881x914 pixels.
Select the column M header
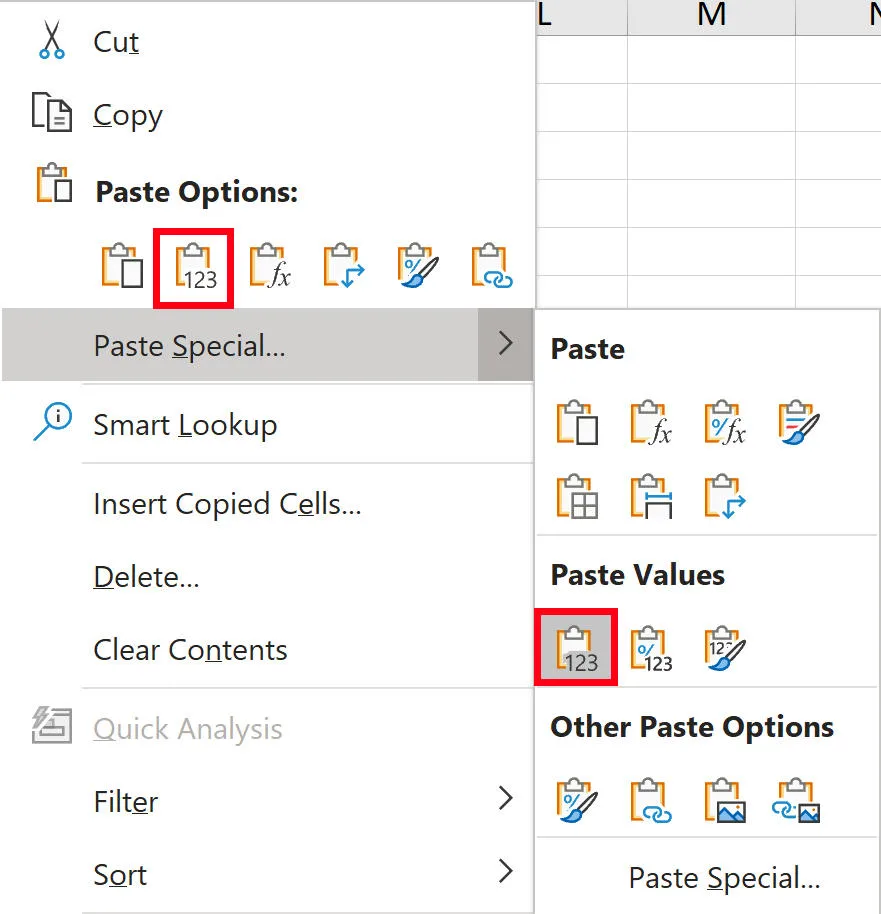tap(711, 16)
